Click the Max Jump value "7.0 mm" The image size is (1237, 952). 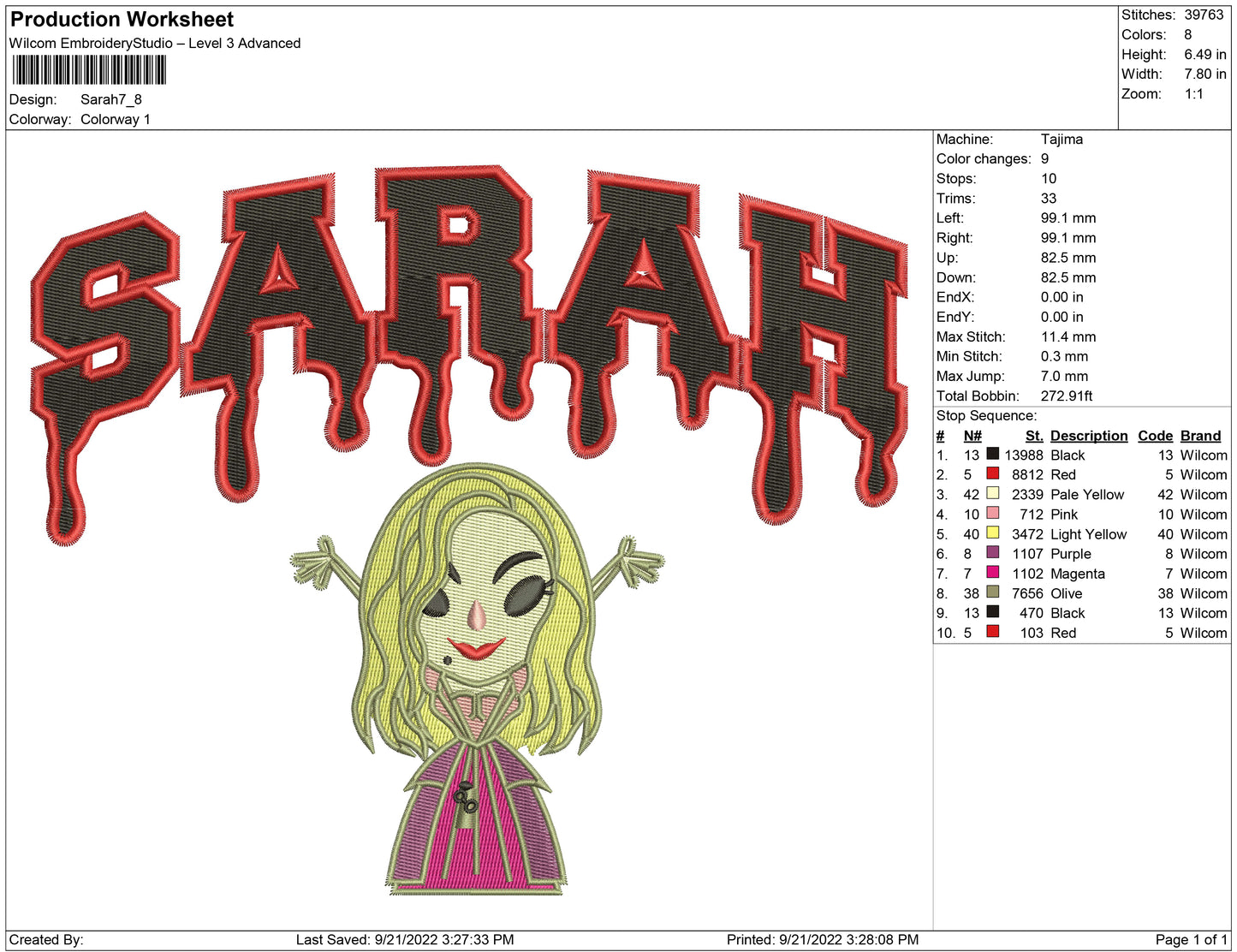click(x=1065, y=376)
